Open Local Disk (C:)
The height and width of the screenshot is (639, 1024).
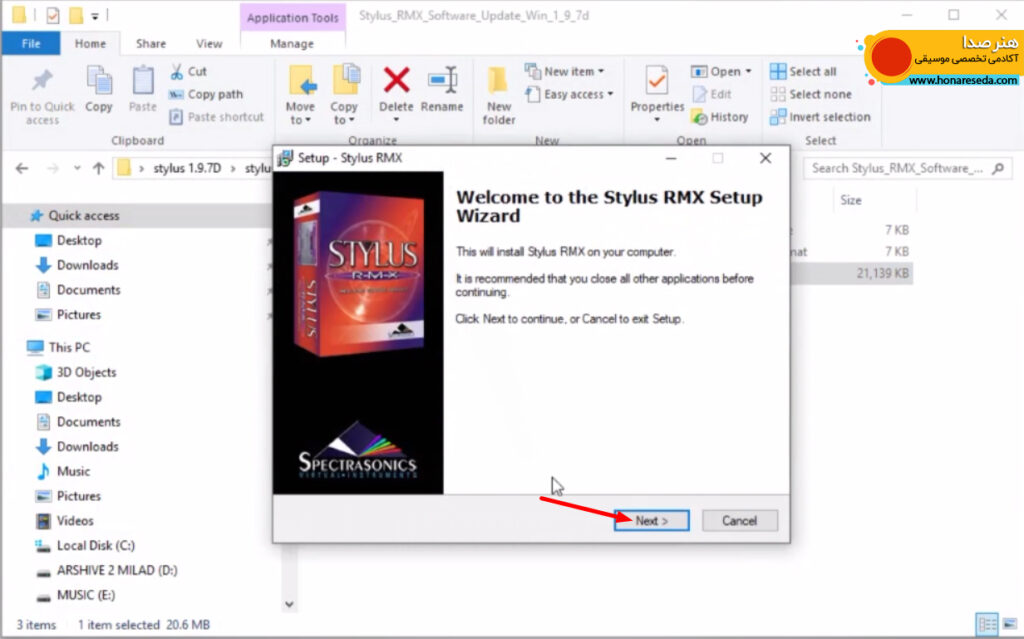[95, 546]
